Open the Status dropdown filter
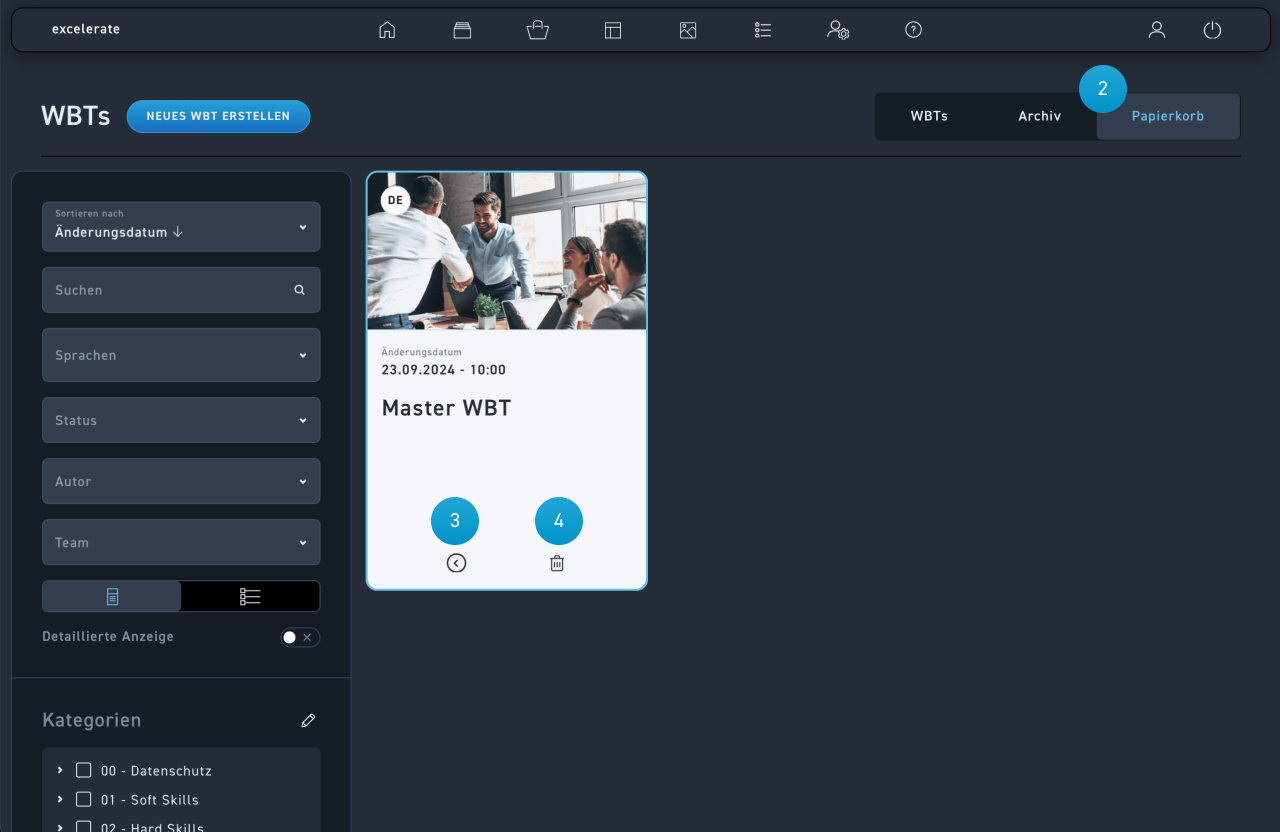 click(x=181, y=420)
